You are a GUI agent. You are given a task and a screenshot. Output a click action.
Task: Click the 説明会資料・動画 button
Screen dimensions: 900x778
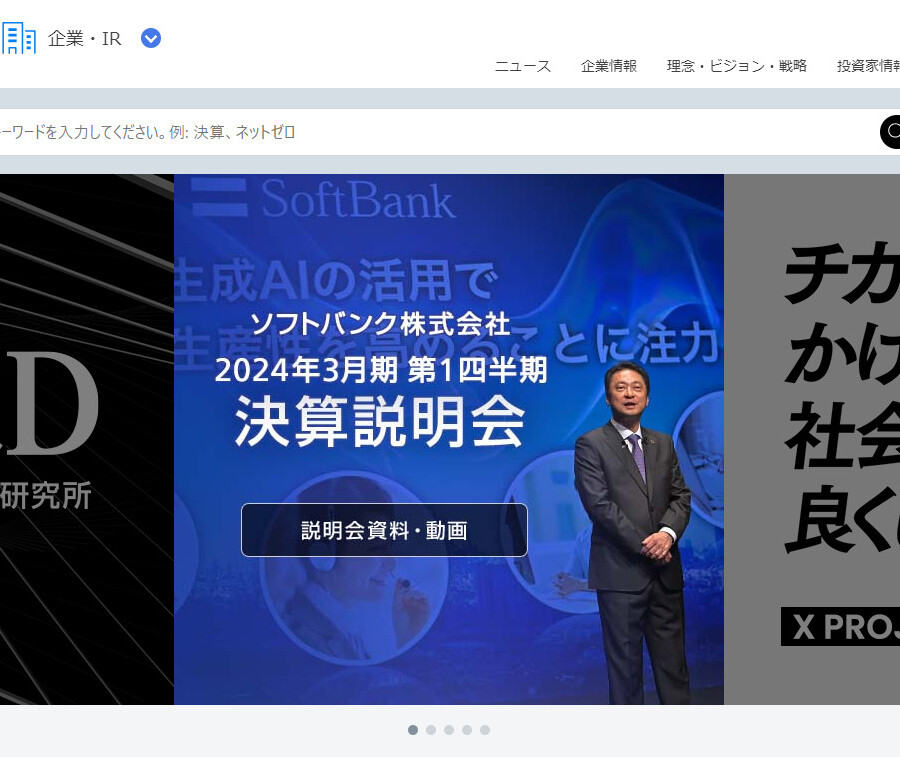(384, 530)
